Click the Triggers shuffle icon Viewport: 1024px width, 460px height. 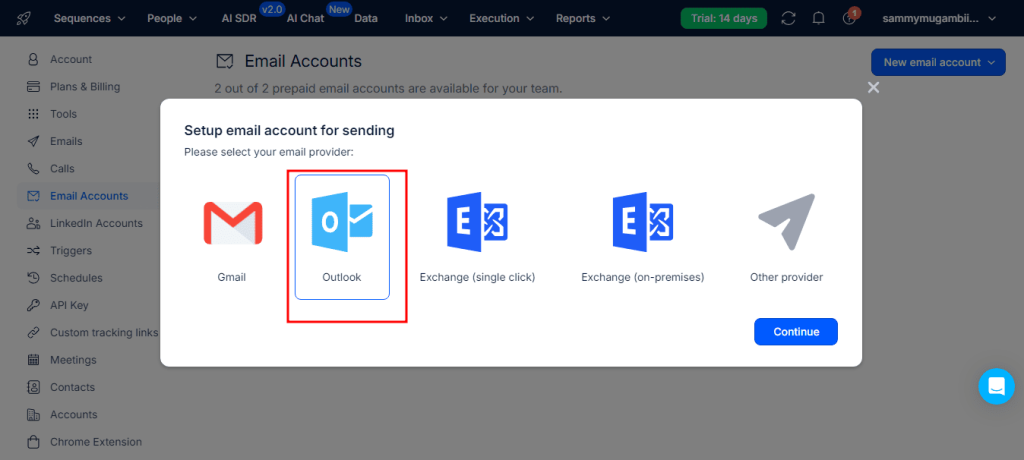33,251
